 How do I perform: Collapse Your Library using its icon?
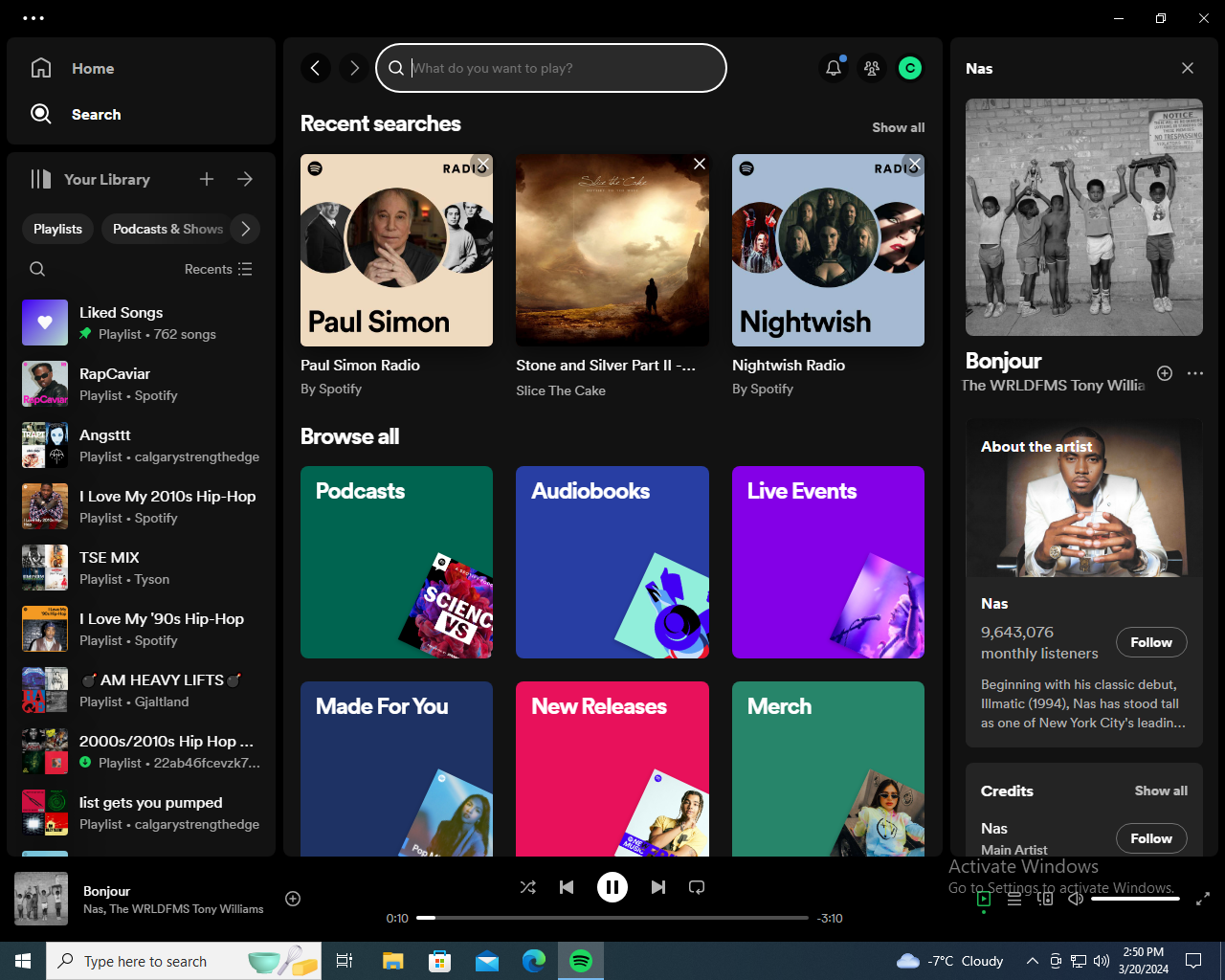tap(40, 179)
